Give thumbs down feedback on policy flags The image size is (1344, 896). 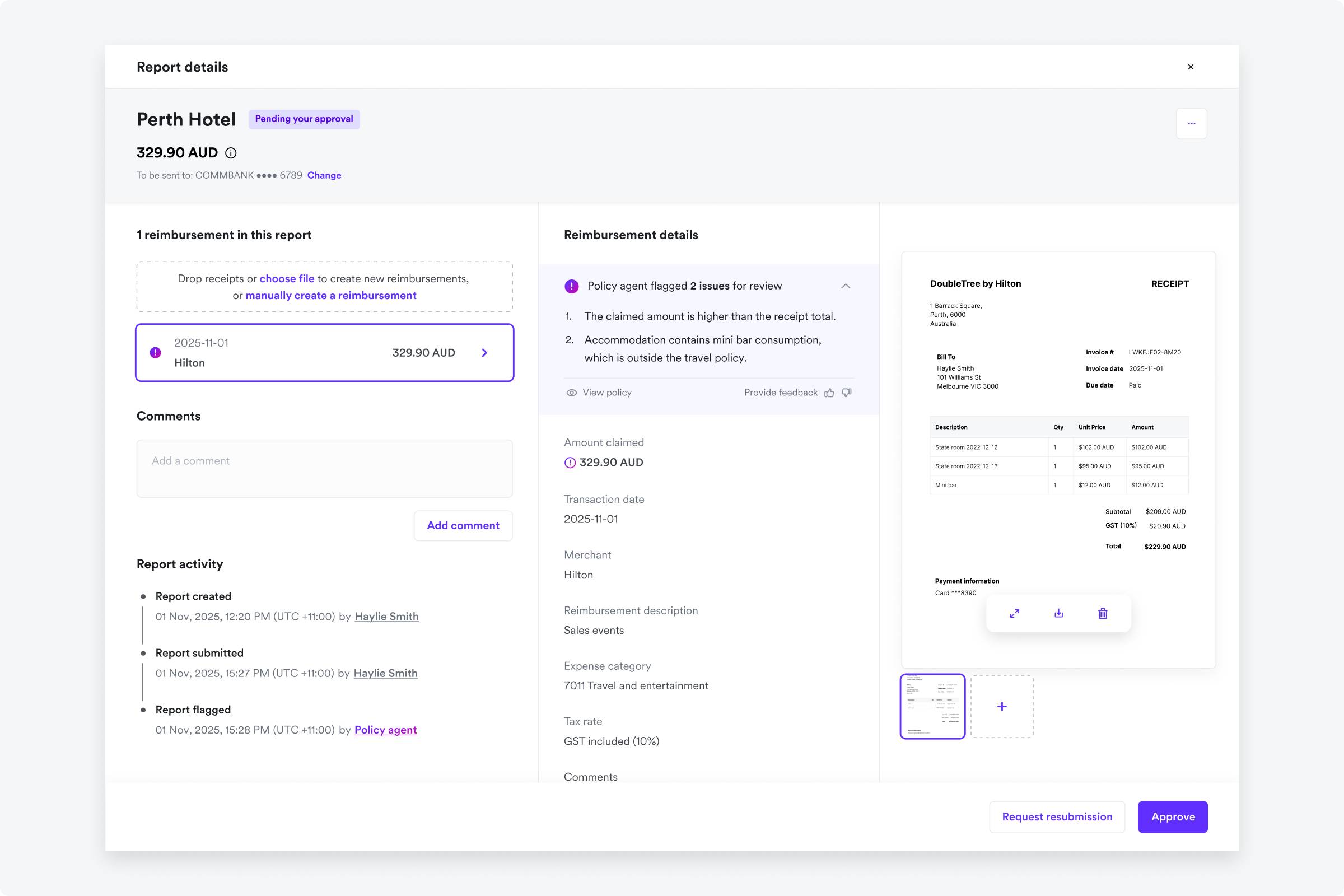point(847,393)
